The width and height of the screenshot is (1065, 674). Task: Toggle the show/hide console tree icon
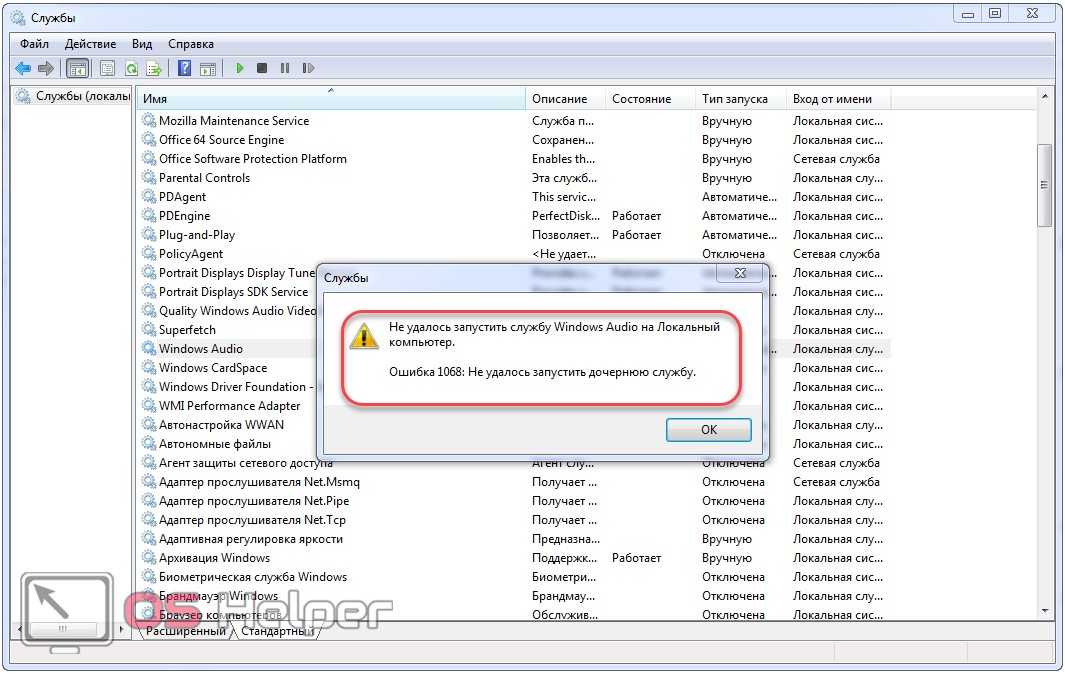tap(77, 68)
